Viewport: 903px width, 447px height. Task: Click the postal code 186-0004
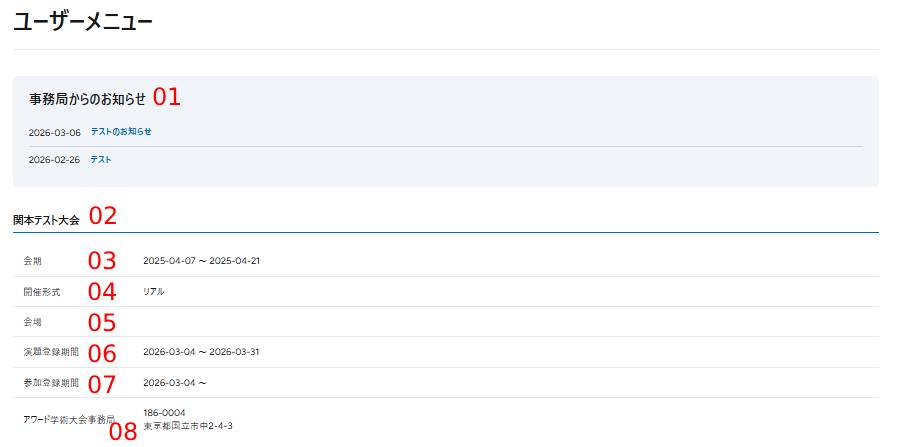(x=164, y=412)
